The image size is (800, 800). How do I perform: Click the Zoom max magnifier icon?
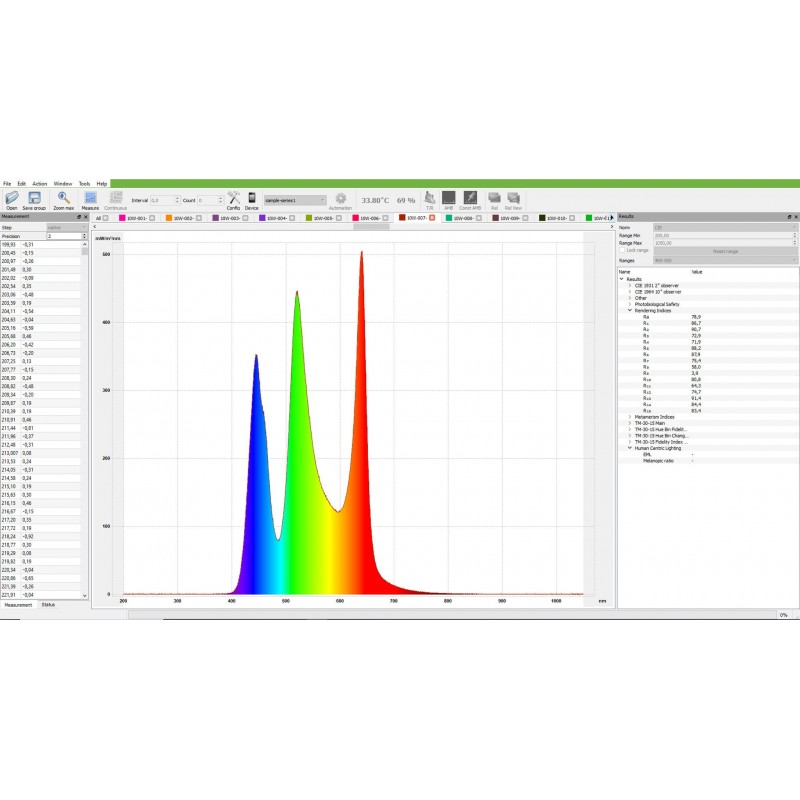[x=64, y=198]
